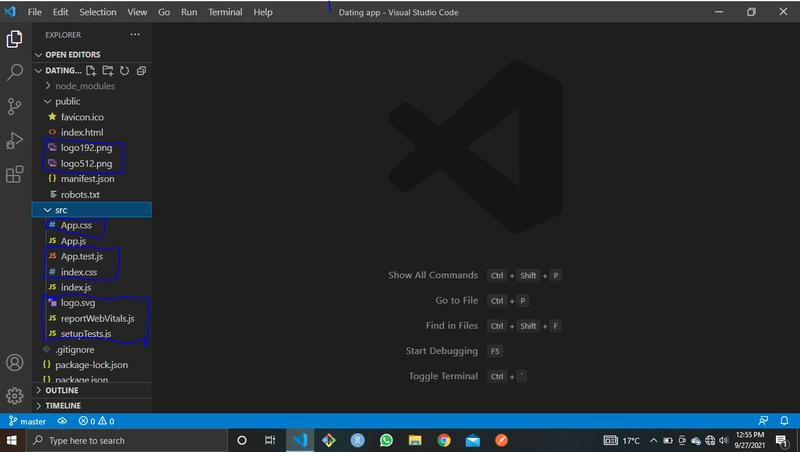Click the Visual Studio Code taskbar icon
The height and width of the screenshot is (452, 800).
[300, 440]
